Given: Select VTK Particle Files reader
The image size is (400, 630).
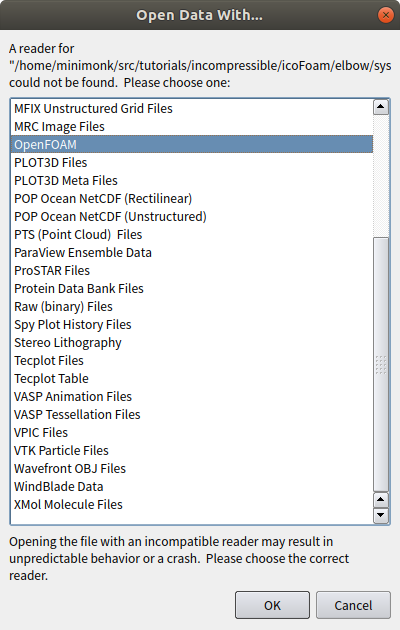Looking at the screenshot, I should point(192,450).
